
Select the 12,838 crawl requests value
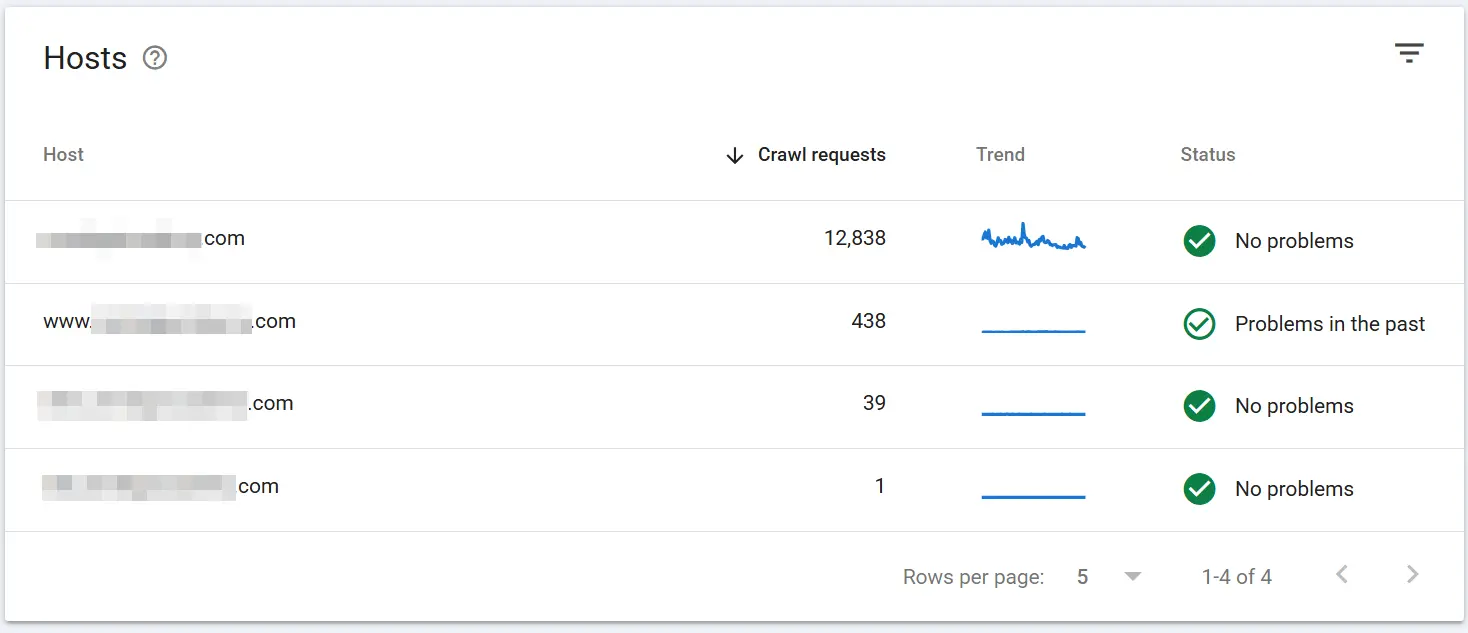click(855, 238)
